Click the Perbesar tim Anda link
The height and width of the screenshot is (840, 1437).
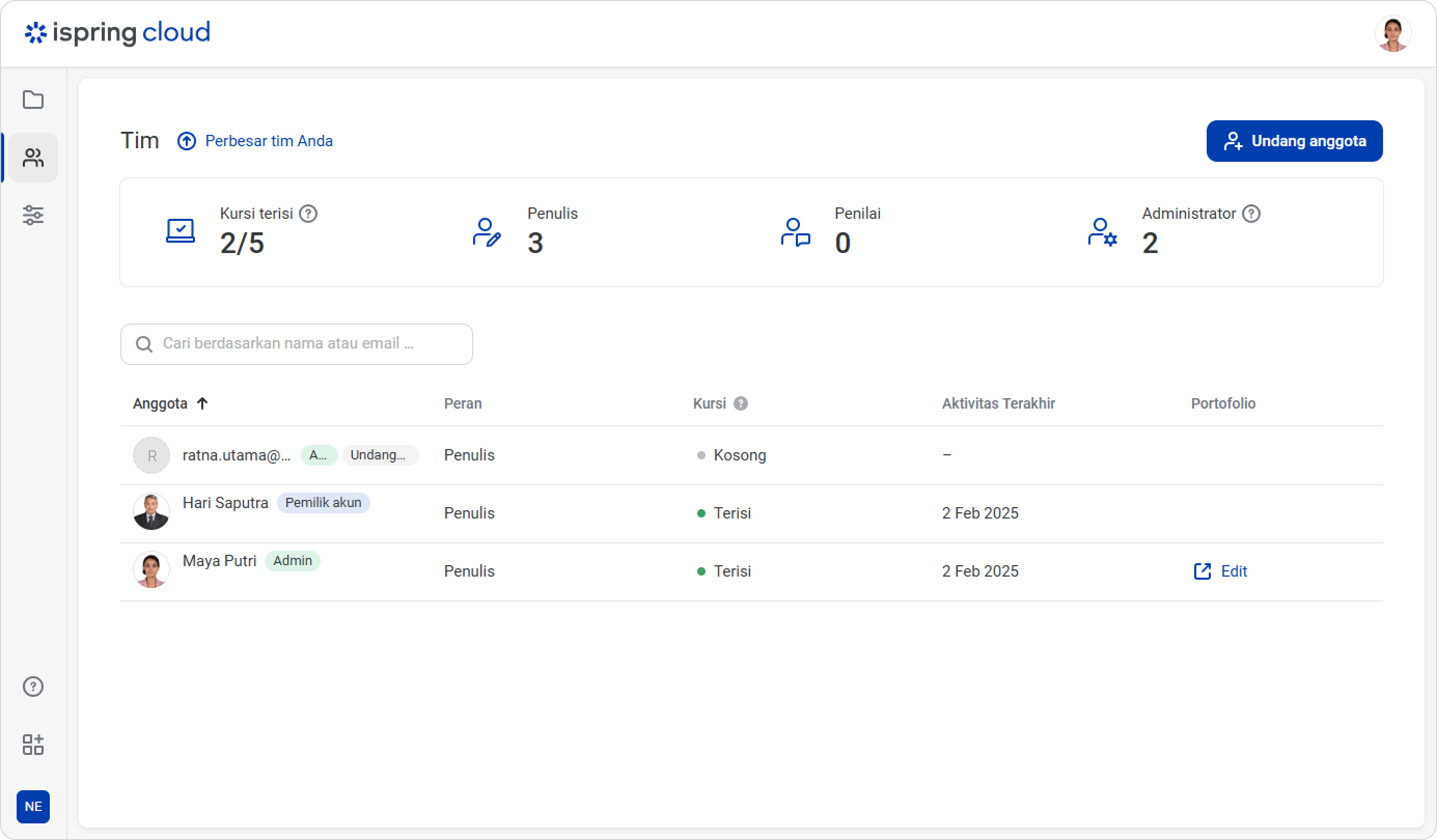269,141
